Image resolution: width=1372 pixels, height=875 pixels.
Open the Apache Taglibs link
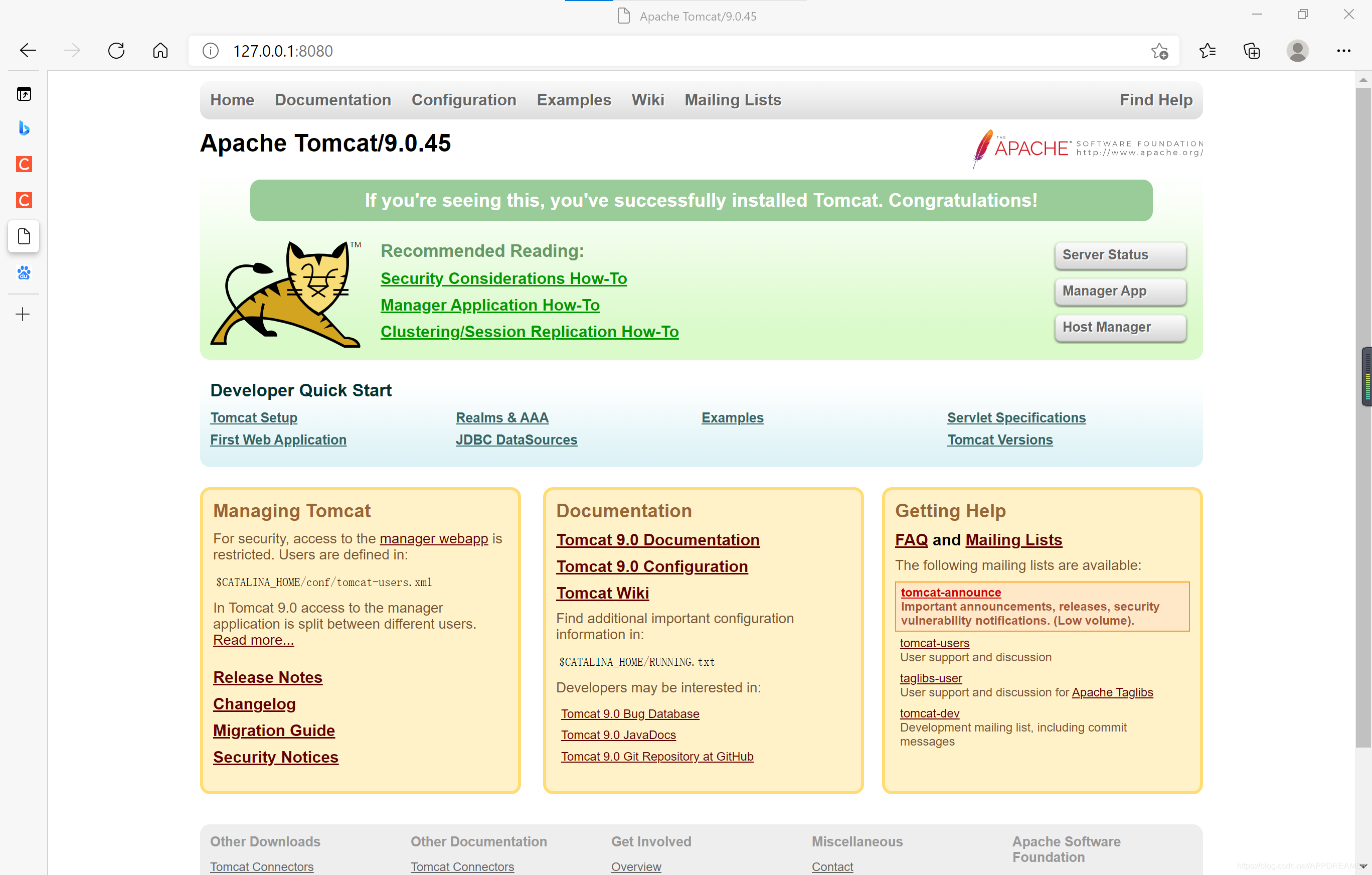(1112, 692)
